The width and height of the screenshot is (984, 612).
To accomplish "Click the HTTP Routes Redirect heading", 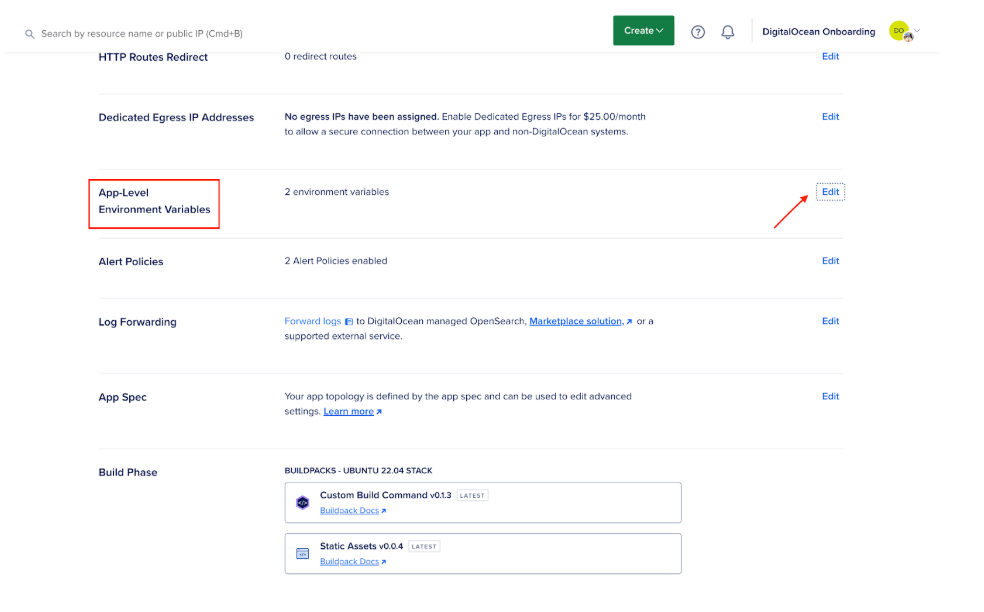I will 153,57.
